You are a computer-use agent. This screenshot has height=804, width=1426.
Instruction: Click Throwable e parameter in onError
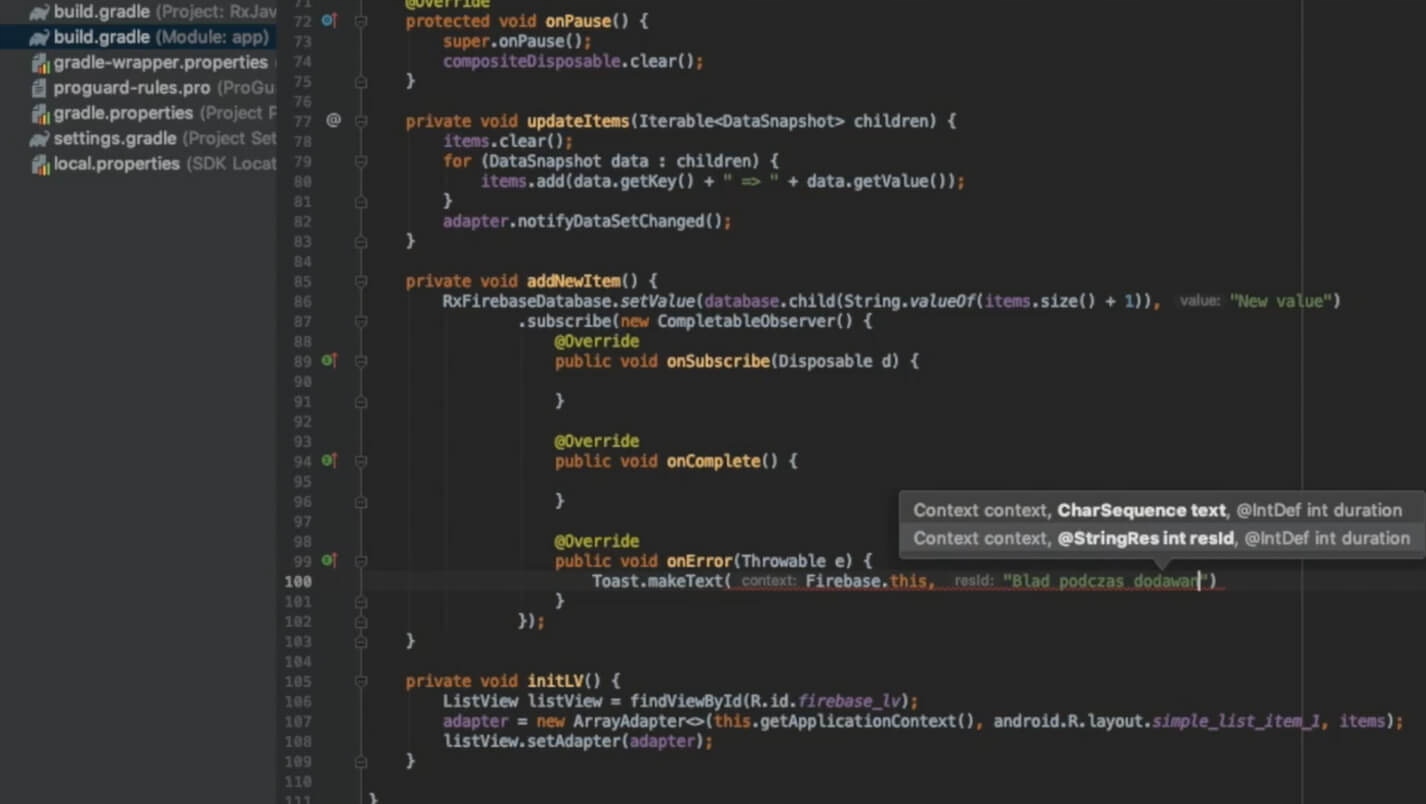[x=797, y=561]
